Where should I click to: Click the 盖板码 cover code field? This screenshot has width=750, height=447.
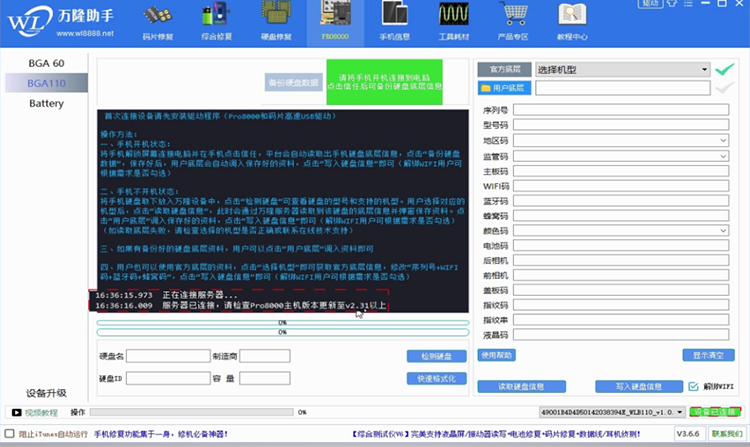tap(621, 290)
